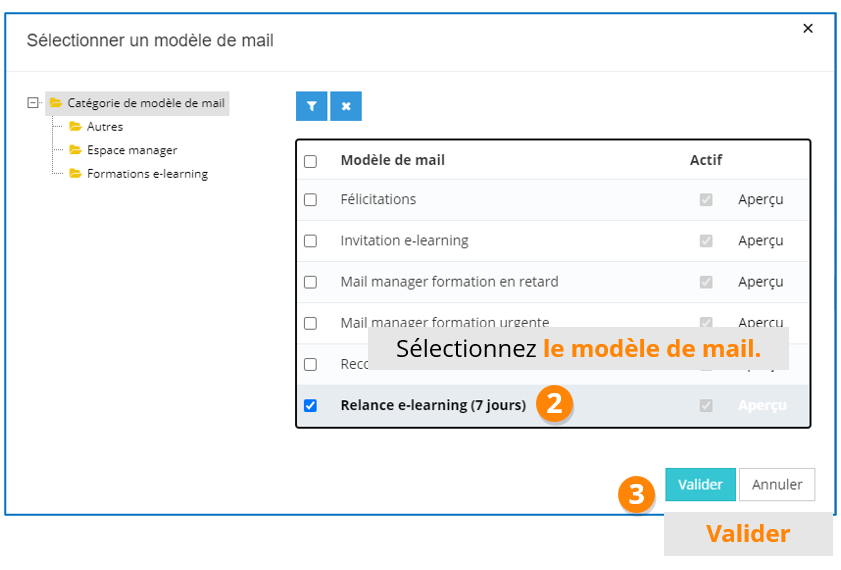Select the Formations e-learning category

147,174
